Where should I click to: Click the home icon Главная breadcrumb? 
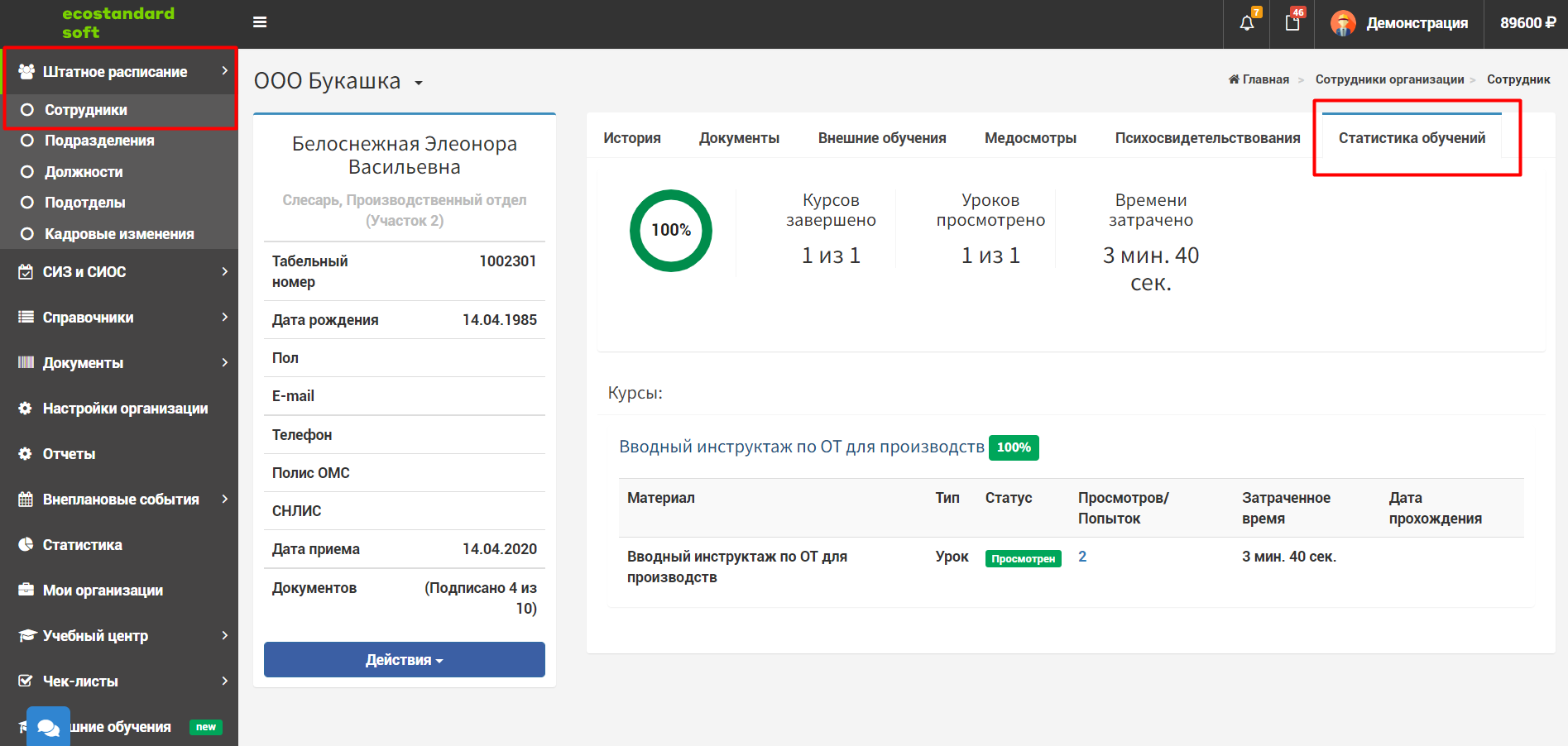(1259, 79)
